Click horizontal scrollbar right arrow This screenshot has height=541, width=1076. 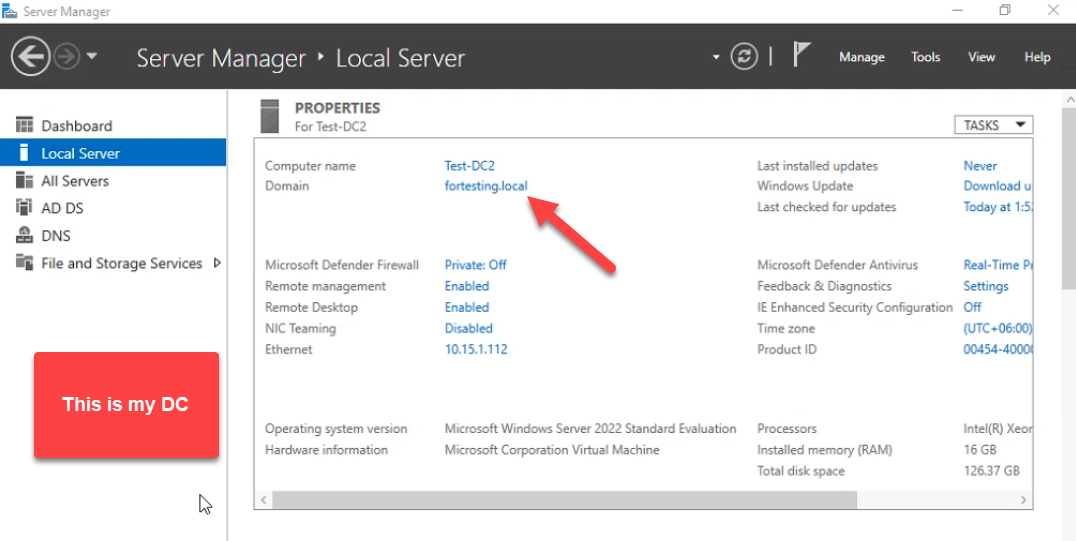[1023, 500]
